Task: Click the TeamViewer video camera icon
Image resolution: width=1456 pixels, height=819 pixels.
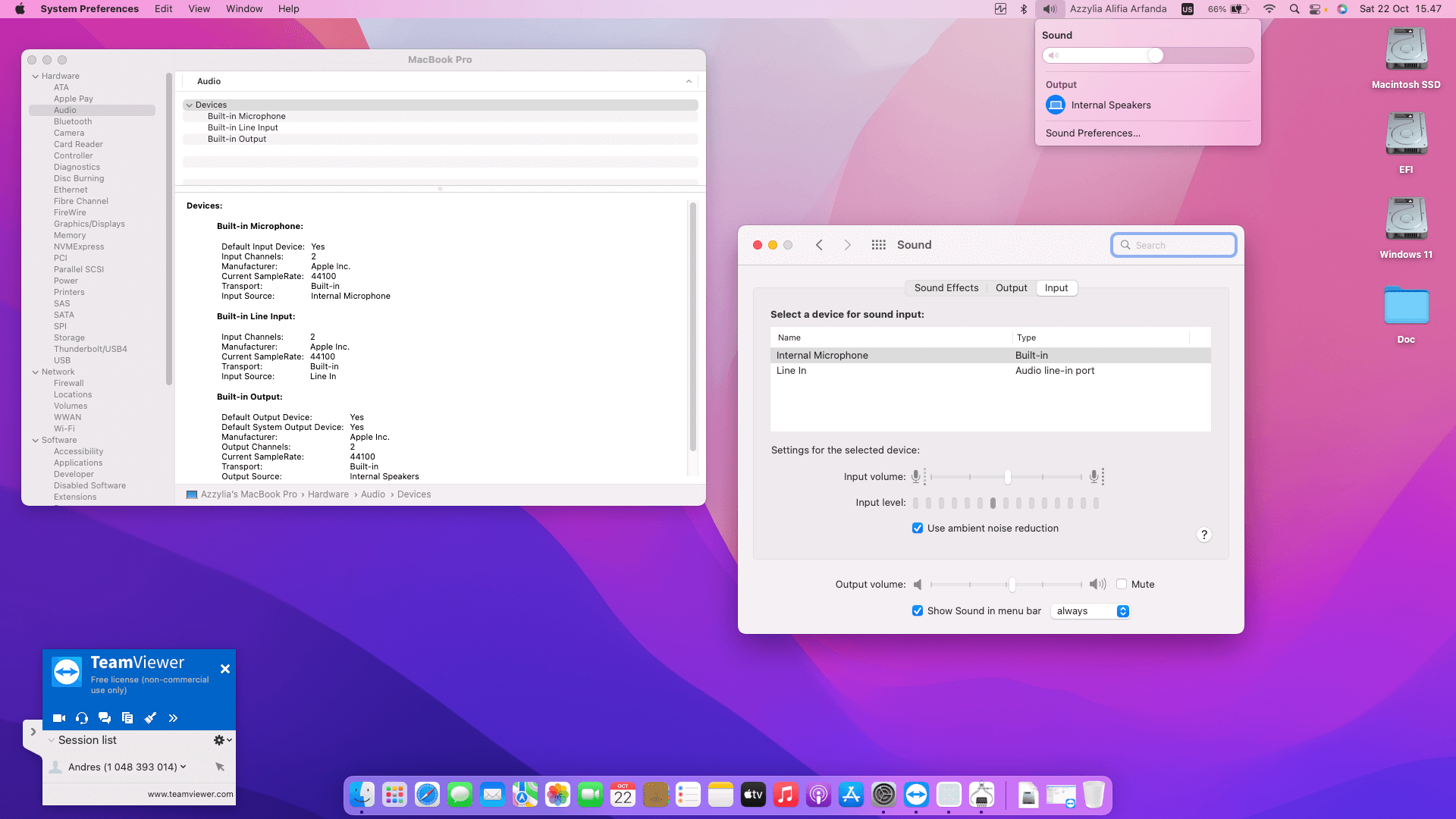Action: pos(59,718)
